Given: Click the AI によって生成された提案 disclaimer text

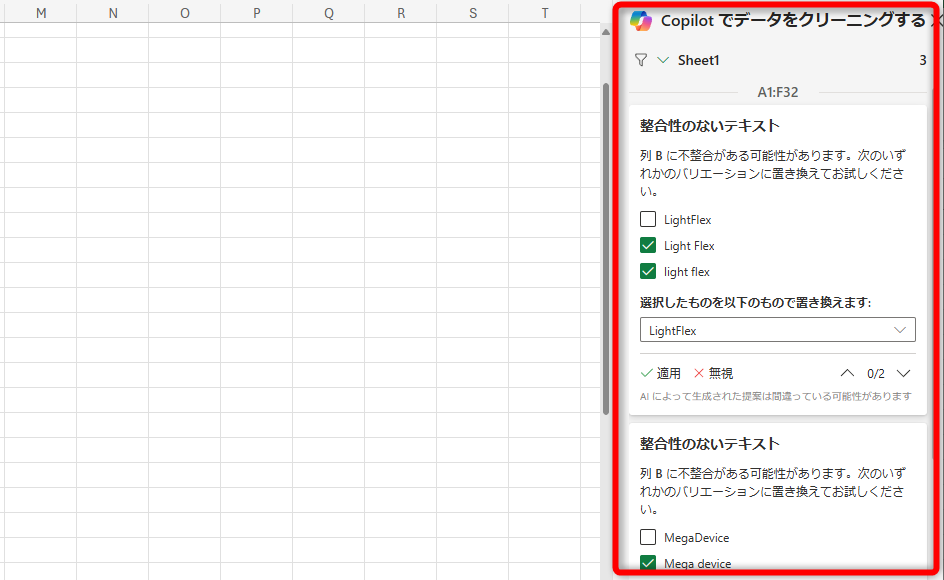Looking at the screenshot, I should (775, 396).
